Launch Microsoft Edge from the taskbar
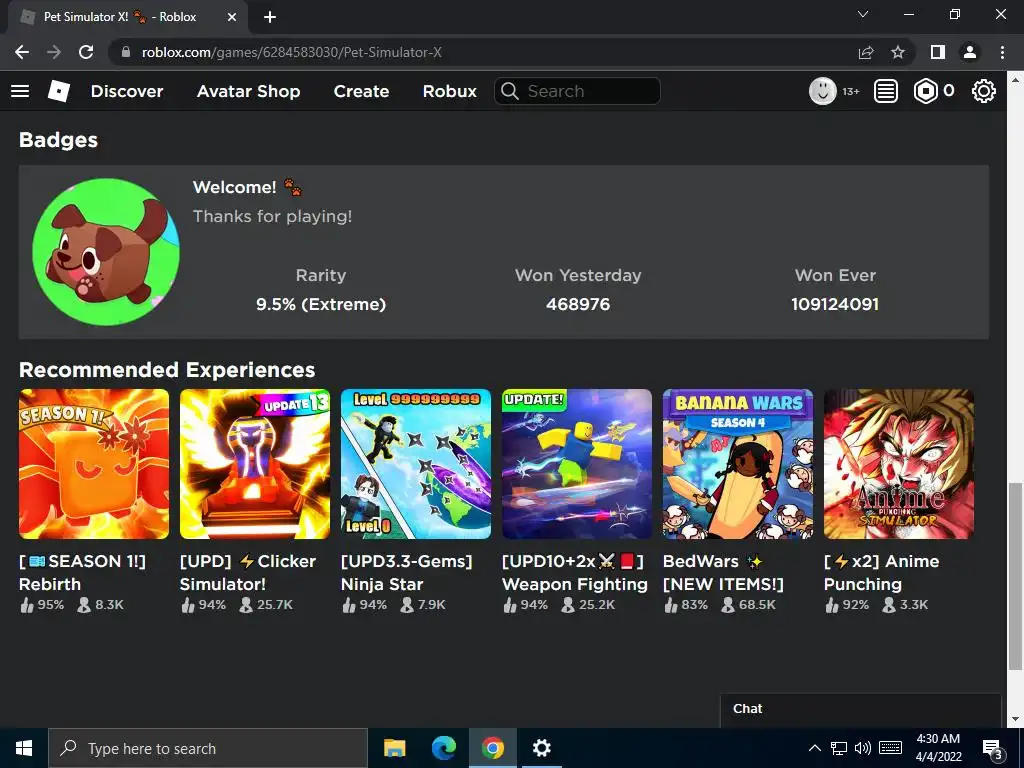 pyautogui.click(x=444, y=748)
